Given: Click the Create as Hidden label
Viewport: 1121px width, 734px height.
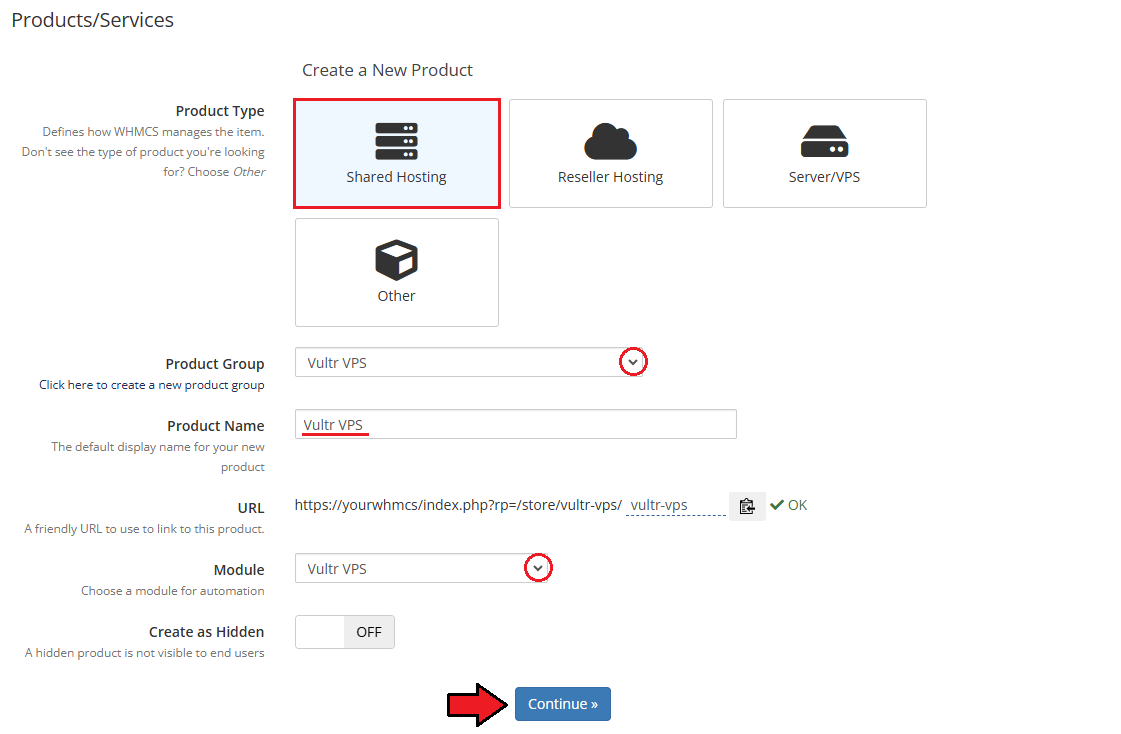Looking at the screenshot, I should pos(207,632).
